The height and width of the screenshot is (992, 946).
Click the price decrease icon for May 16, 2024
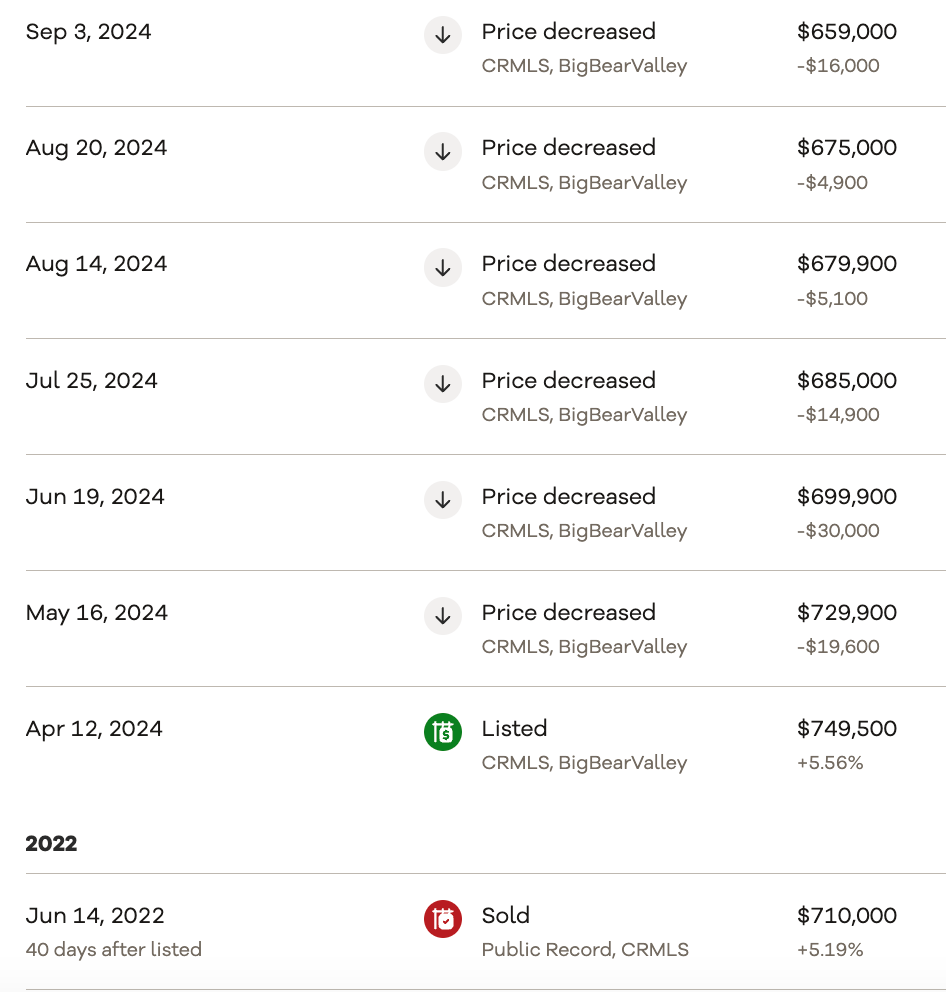point(443,617)
